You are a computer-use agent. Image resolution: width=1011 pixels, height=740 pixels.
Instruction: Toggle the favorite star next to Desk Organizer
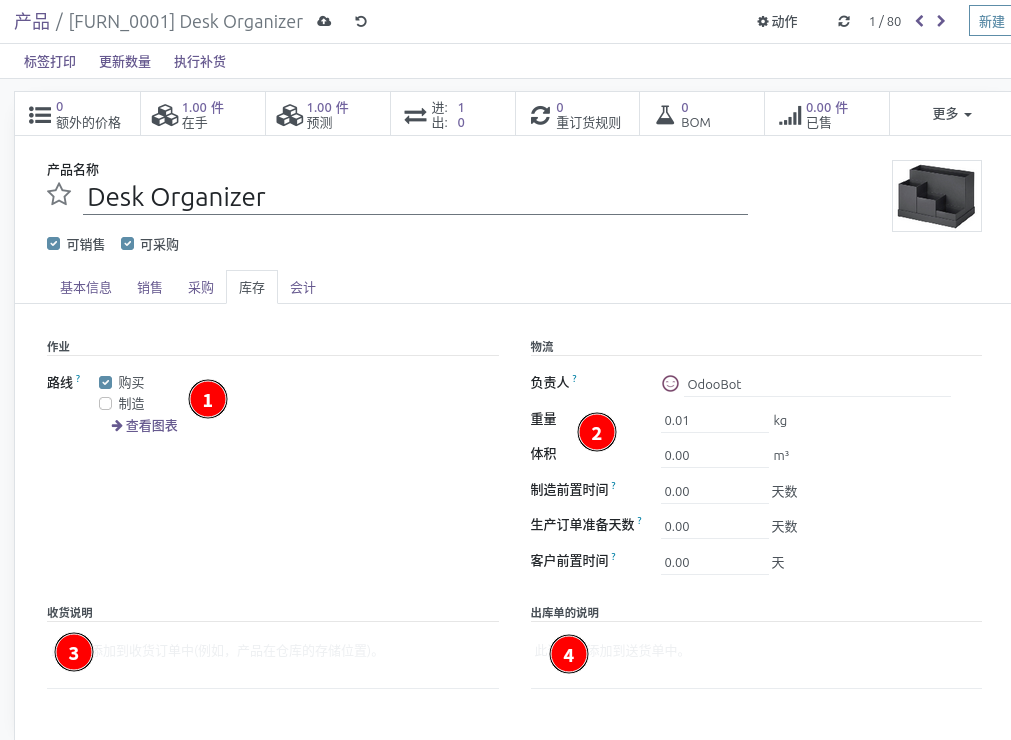(x=59, y=195)
